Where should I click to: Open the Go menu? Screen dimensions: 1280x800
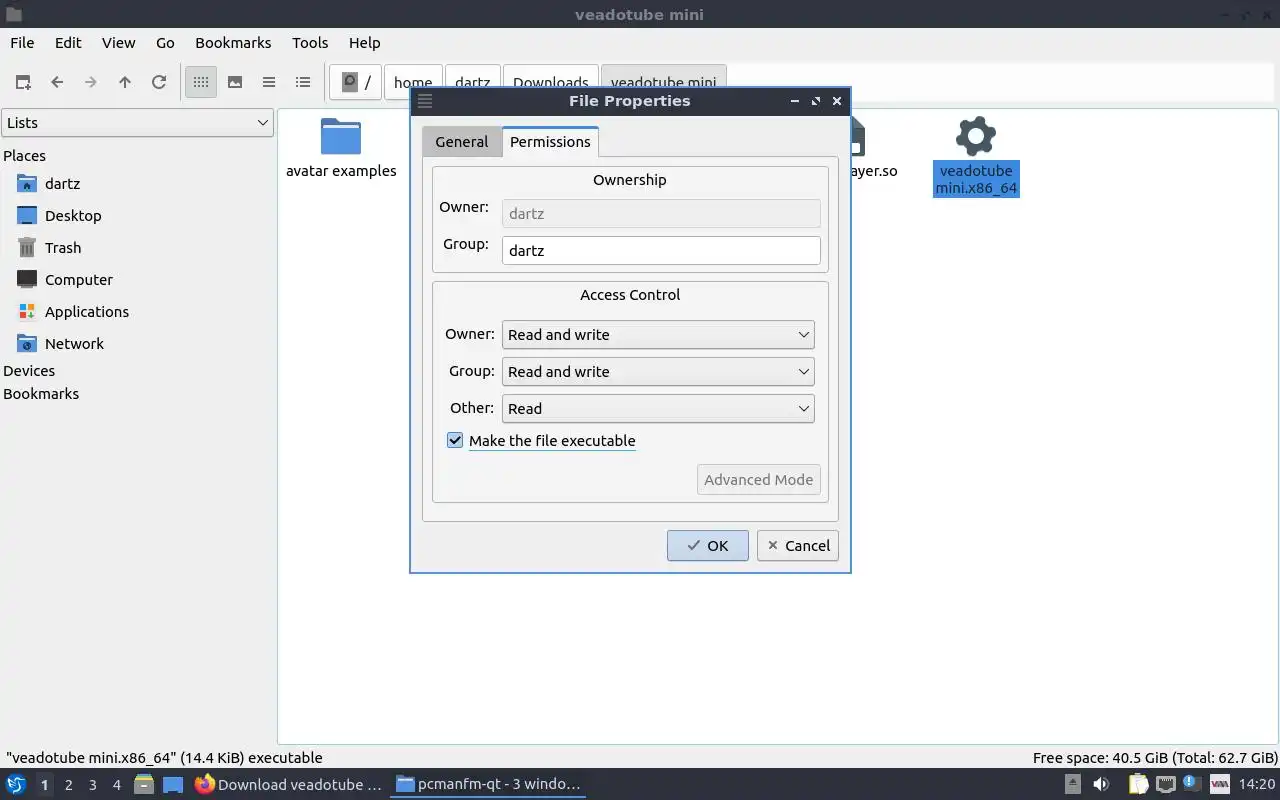[x=165, y=43]
